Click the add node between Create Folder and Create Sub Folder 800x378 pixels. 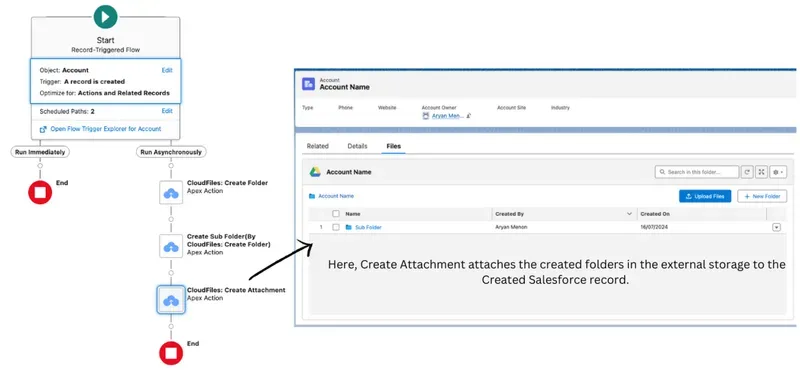(171, 220)
